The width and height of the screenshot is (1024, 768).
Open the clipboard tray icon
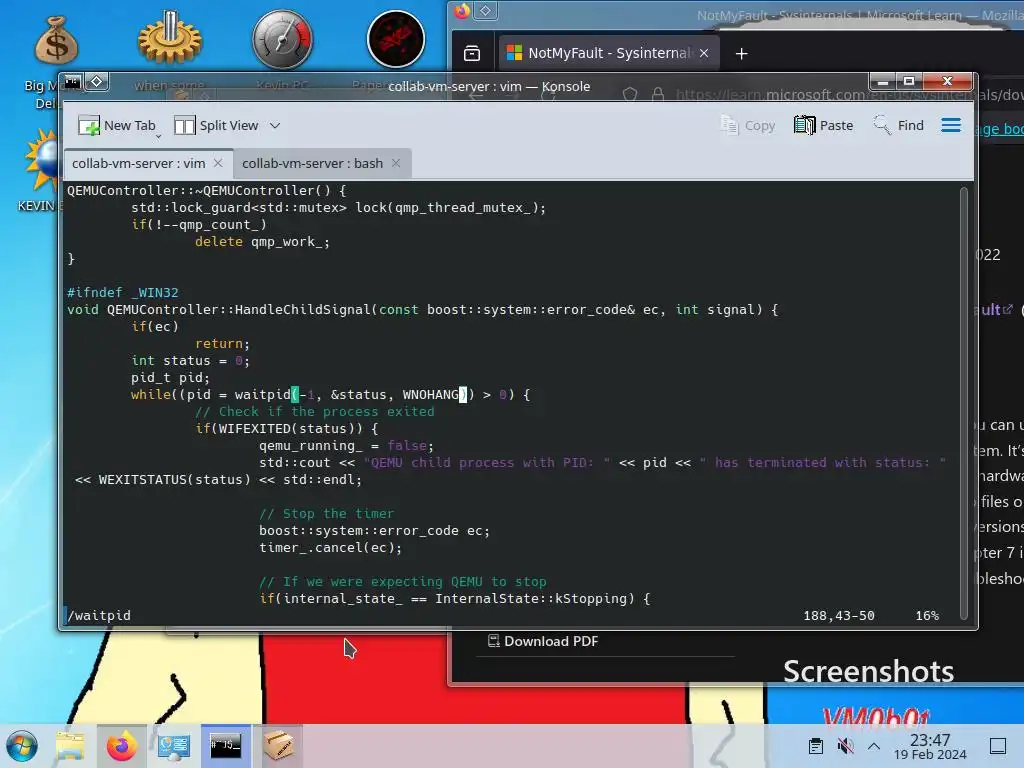tap(816, 746)
